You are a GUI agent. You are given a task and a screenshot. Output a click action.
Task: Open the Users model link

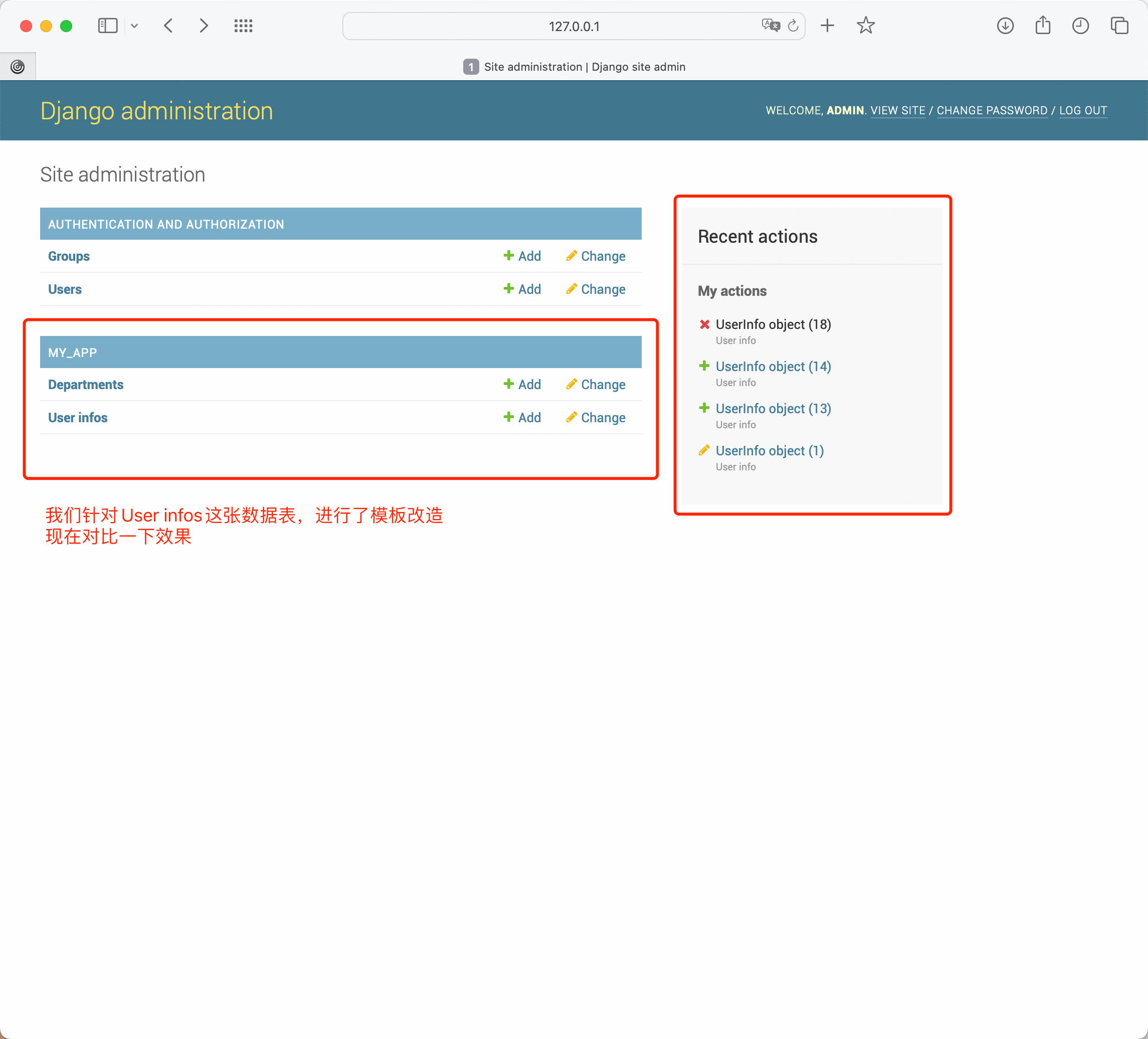tap(64, 289)
